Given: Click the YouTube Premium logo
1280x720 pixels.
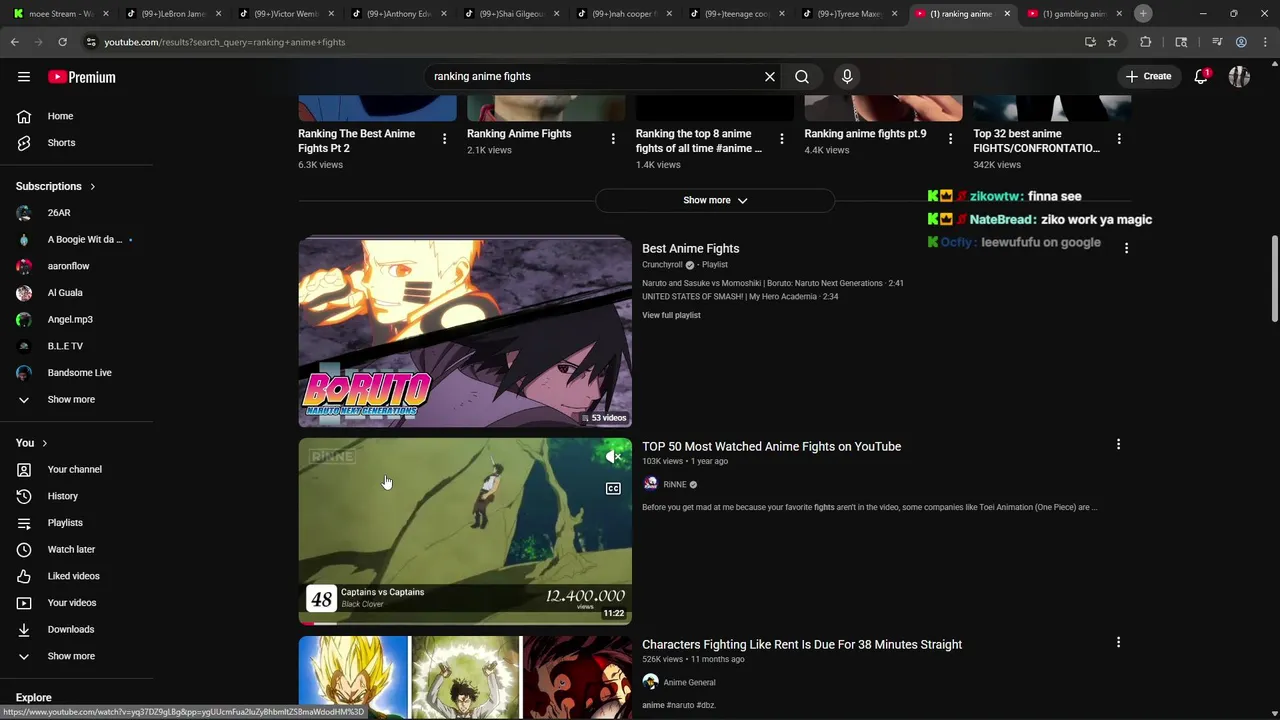Looking at the screenshot, I should click(82, 77).
